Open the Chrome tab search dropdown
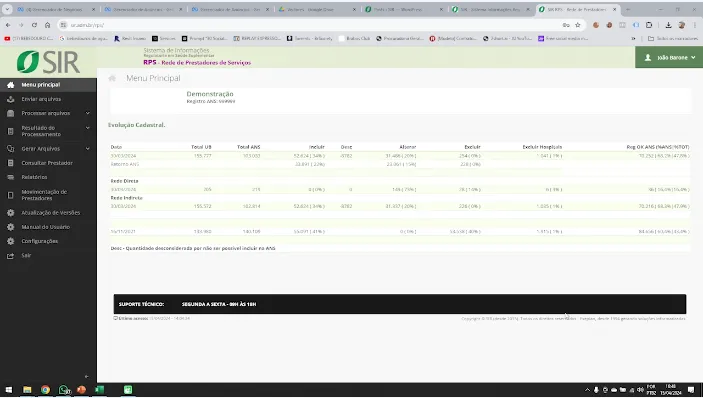Screen dimensions: 703x398 point(7,9)
